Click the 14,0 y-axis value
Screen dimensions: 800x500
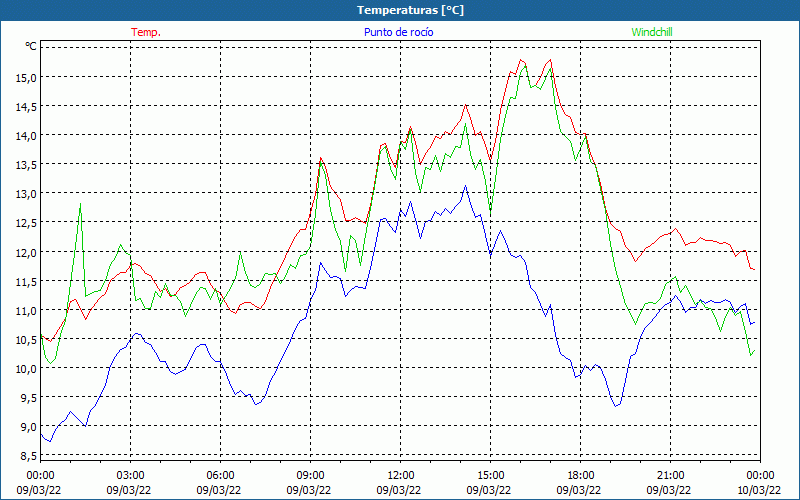coord(27,136)
